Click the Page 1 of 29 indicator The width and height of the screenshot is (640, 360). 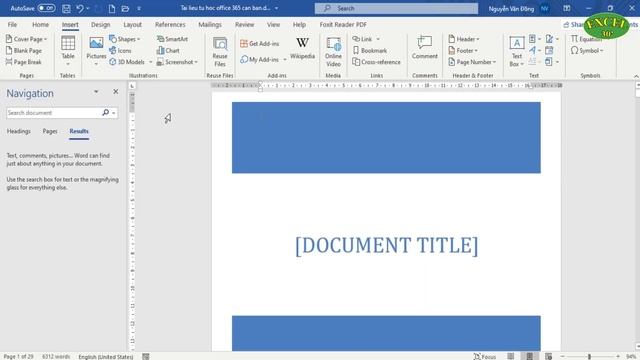coord(18,356)
